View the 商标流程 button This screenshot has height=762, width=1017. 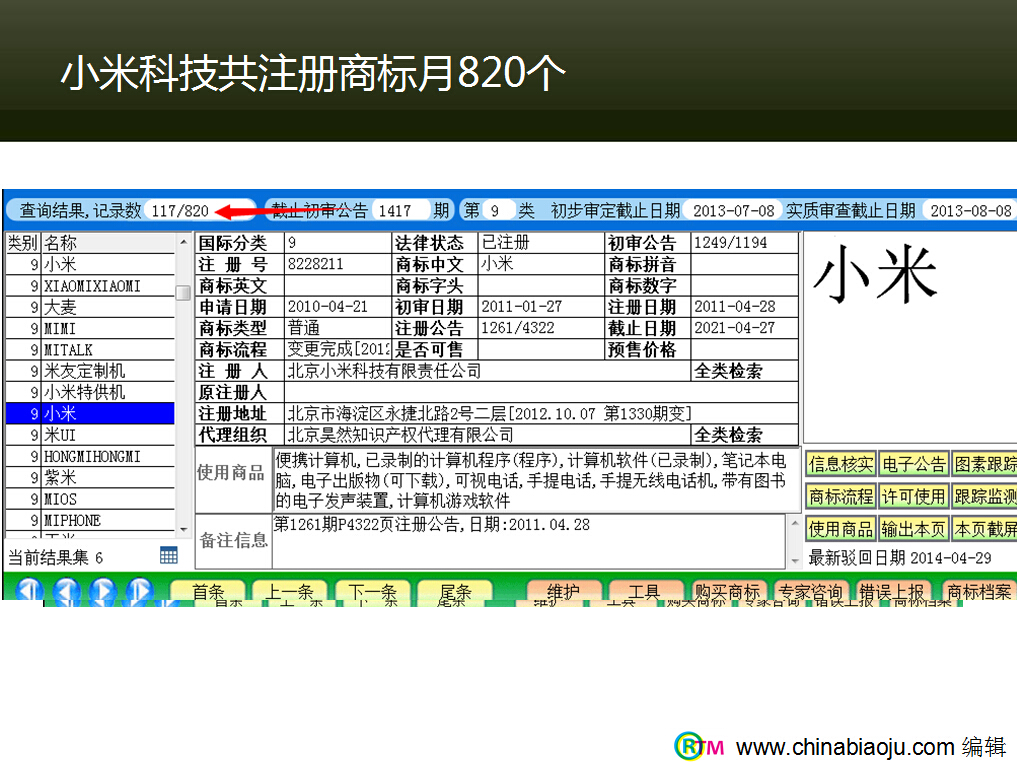(841, 496)
